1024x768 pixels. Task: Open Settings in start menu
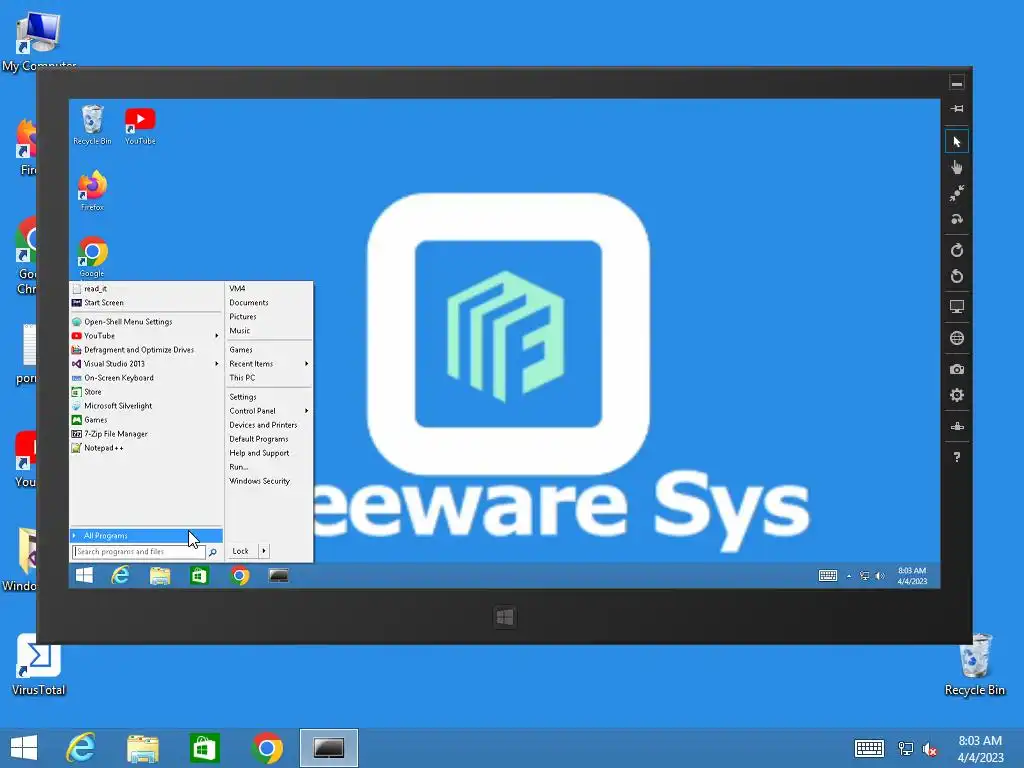tap(268, 397)
